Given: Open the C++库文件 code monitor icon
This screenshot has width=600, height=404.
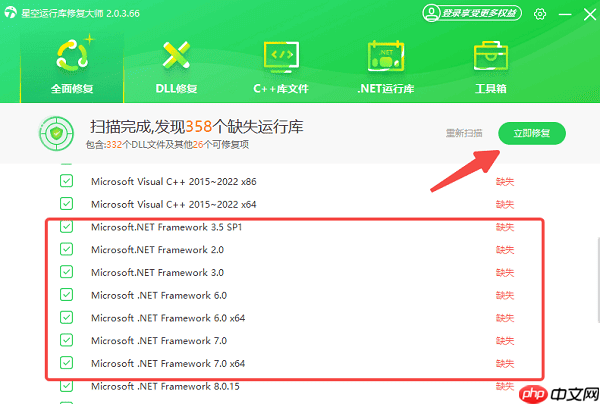Looking at the screenshot, I should tap(281, 57).
